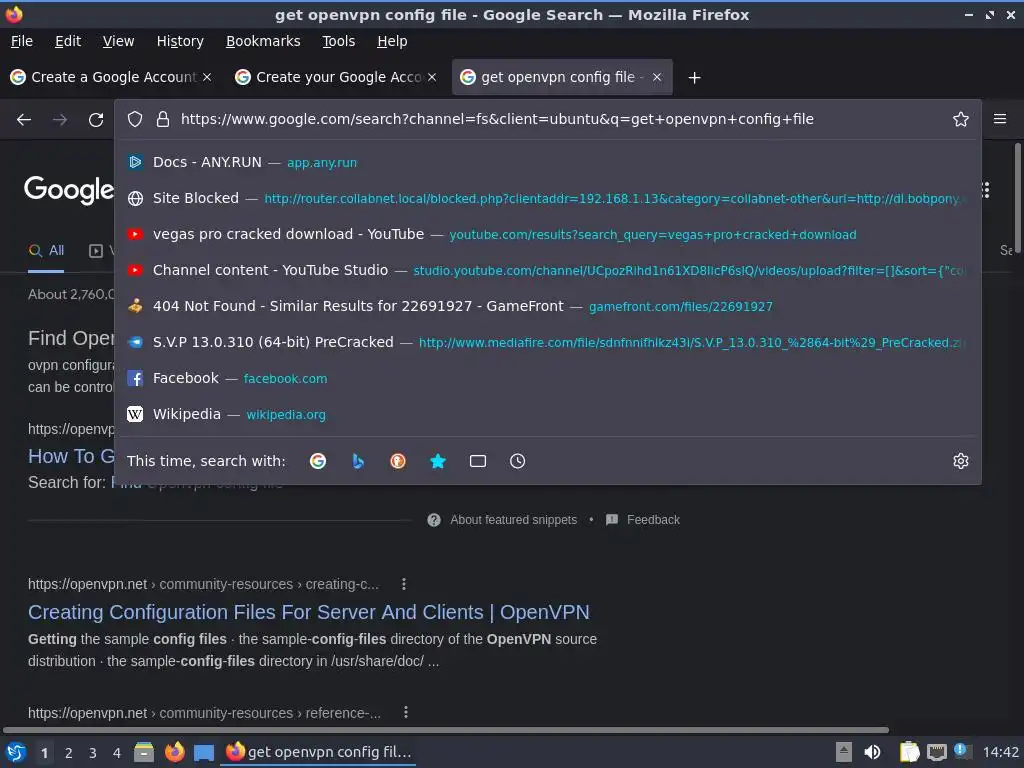This screenshot has width=1024, height=768.
Task: Open volume control in system tray
Action: (872, 752)
